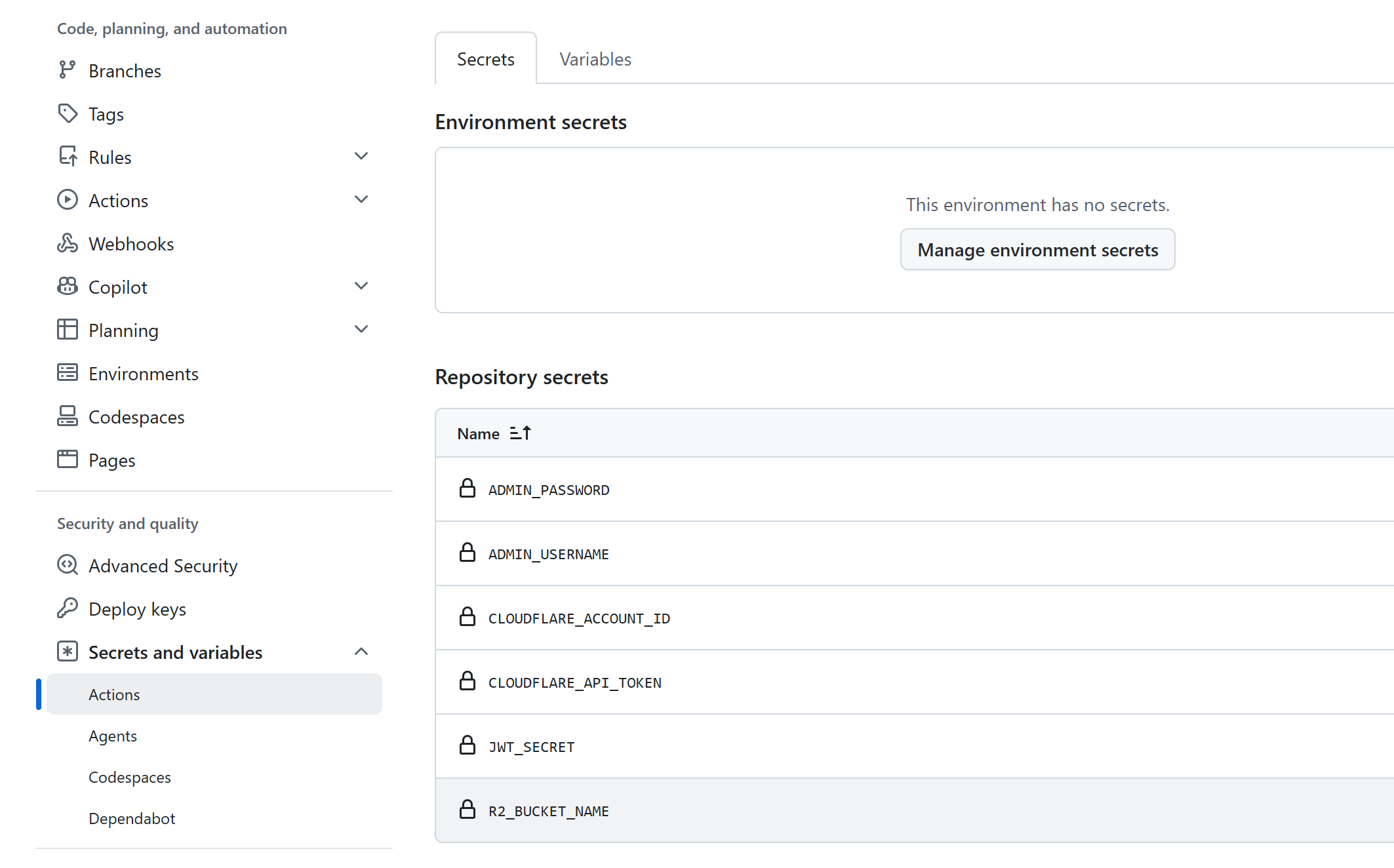Click lock icon beside JWT_SECRET
This screenshot has height=868, width=1394.
(x=467, y=745)
